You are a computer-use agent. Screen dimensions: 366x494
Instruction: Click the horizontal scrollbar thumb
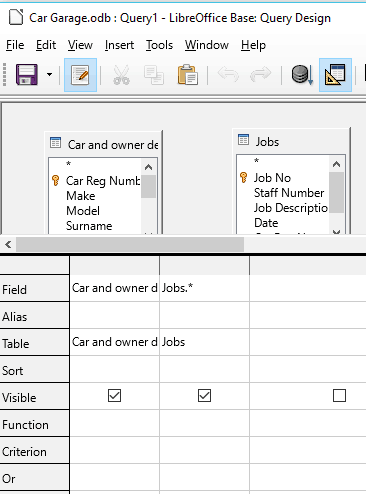pos(130,245)
